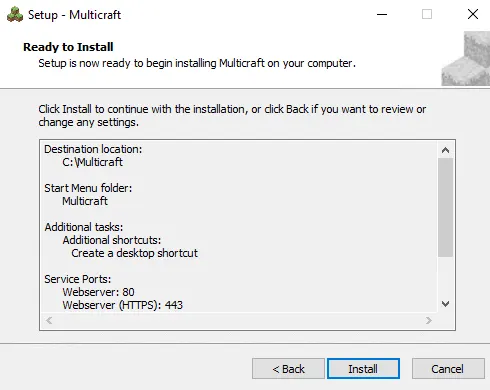Start installation with the Install button
Screen dimensions: 490x390
coord(363,369)
